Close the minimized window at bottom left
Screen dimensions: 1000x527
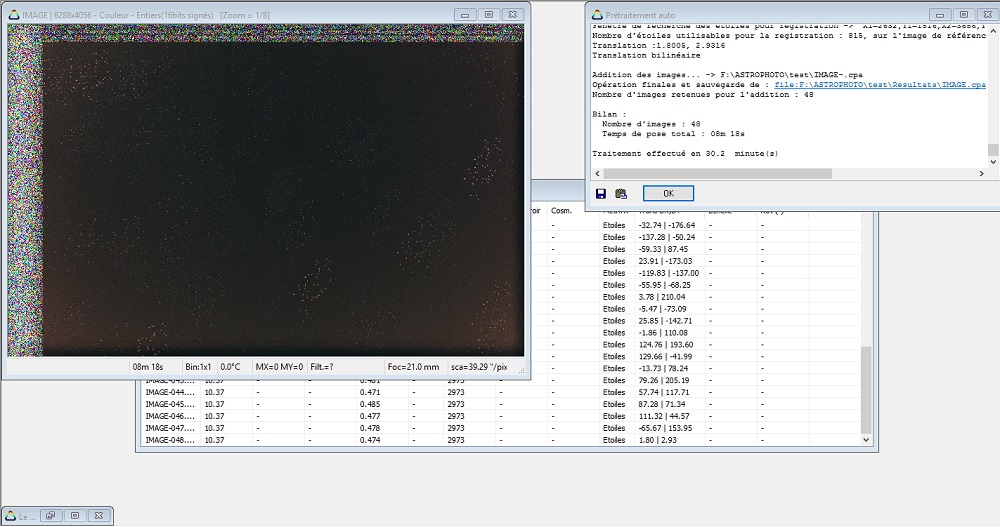point(99,516)
